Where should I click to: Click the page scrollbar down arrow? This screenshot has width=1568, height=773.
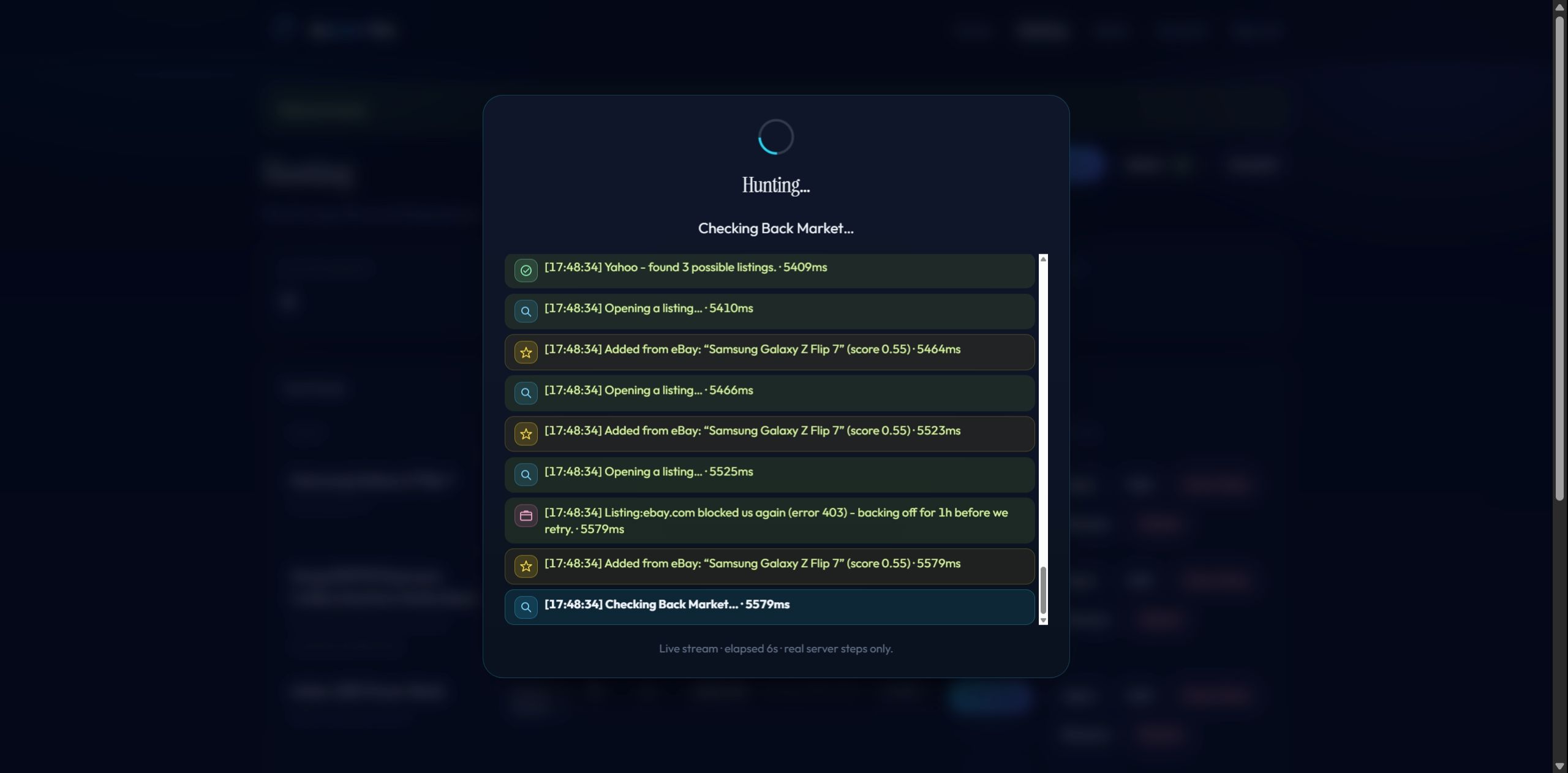1559,766
